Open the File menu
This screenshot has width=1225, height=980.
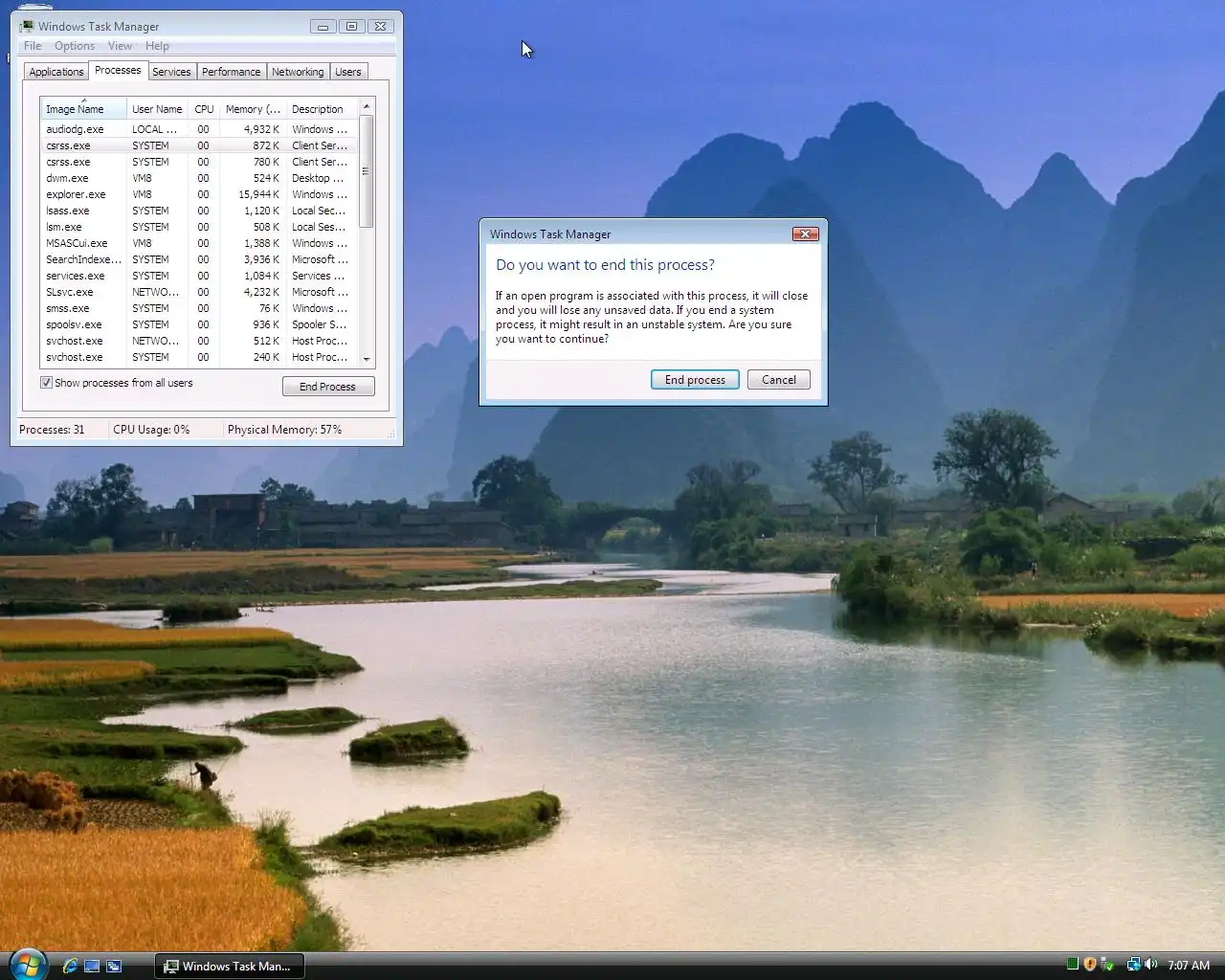[33, 46]
